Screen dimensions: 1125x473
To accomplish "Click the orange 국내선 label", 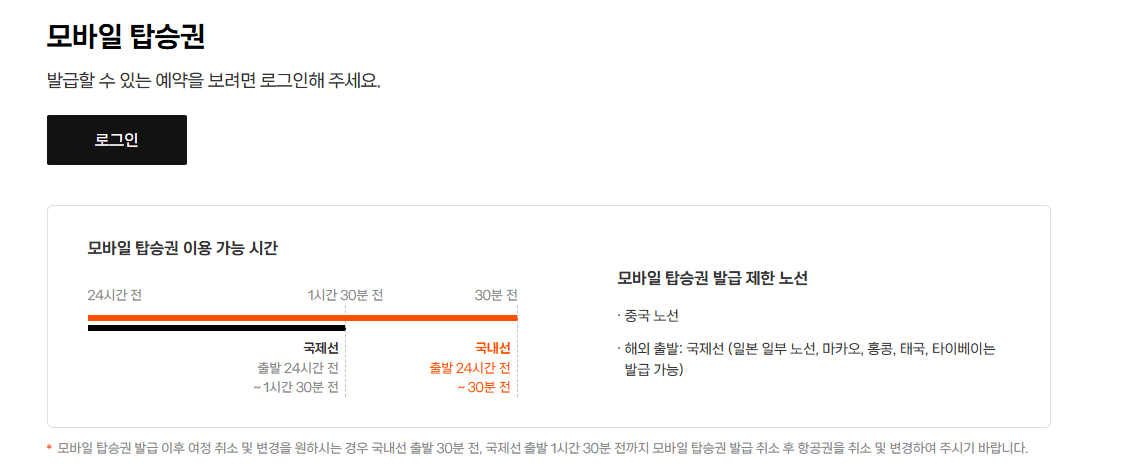I will [x=493, y=349].
